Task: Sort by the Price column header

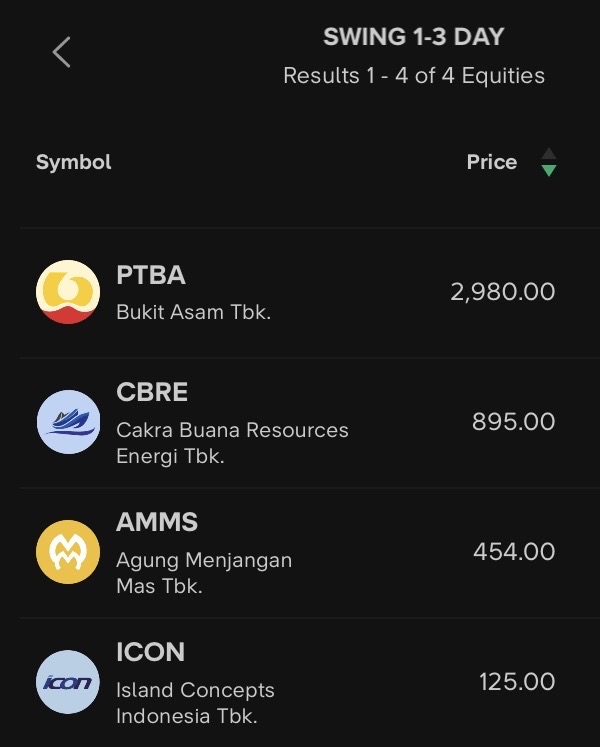Action: pyautogui.click(x=491, y=162)
